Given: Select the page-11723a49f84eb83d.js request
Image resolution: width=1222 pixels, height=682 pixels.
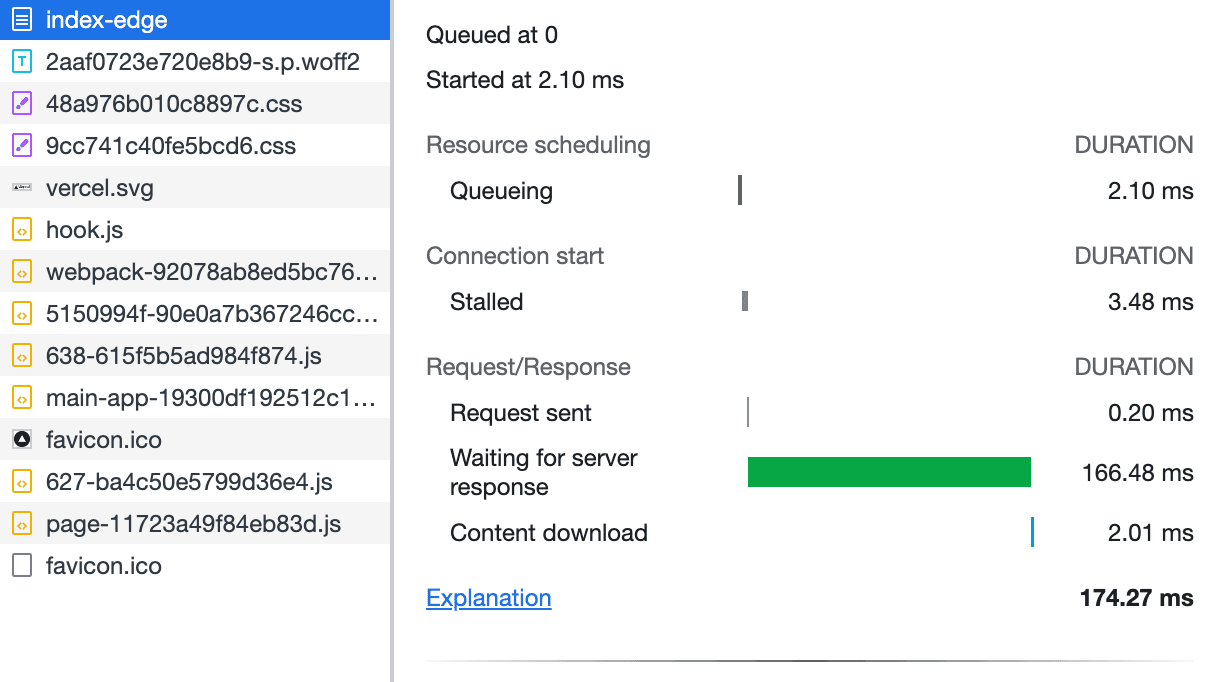Looking at the screenshot, I should point(193,524).
